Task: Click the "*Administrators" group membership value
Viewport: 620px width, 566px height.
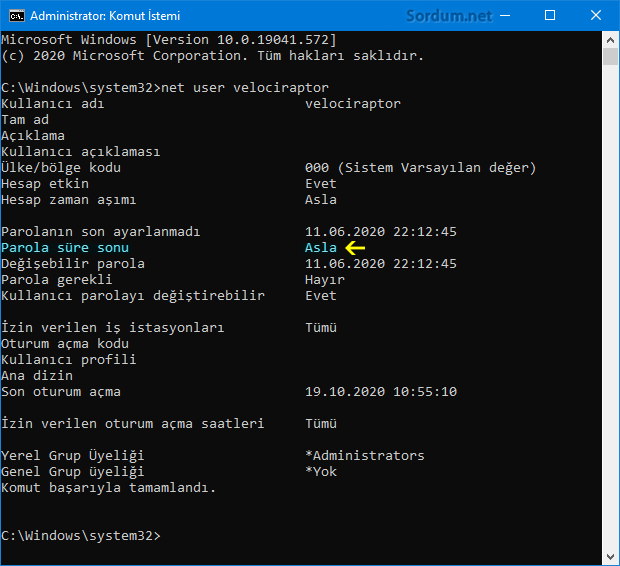Action: (x=365, y=456)
